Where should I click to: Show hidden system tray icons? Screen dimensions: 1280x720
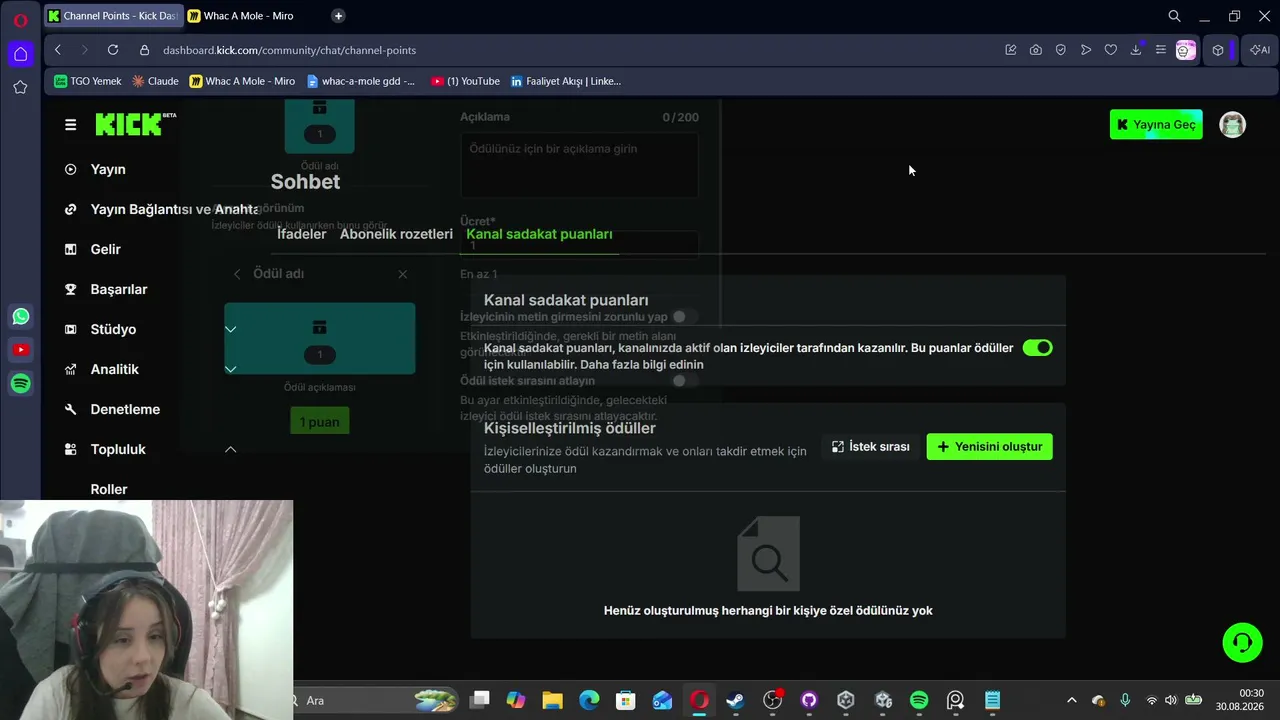[1072, 700]
